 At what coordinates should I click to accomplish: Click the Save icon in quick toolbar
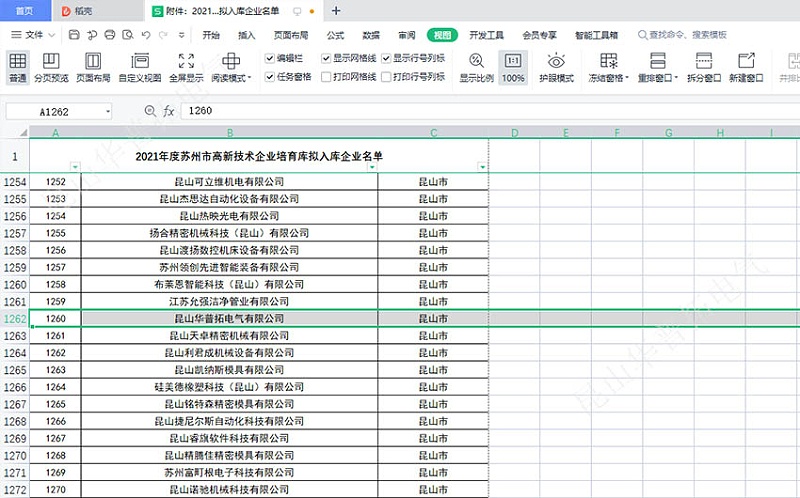point(74,35)
